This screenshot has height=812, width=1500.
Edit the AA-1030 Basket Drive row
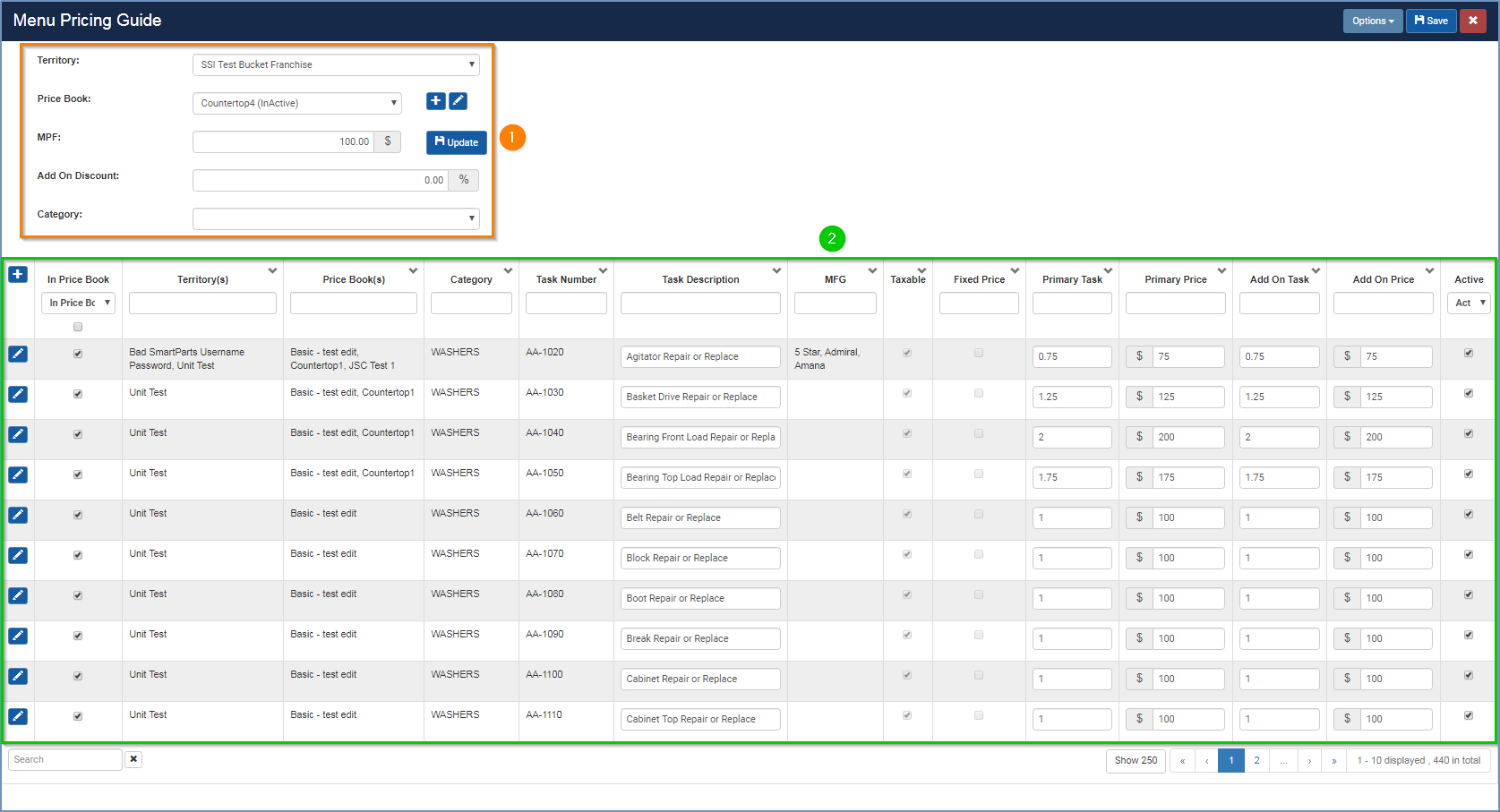(18, 394)
